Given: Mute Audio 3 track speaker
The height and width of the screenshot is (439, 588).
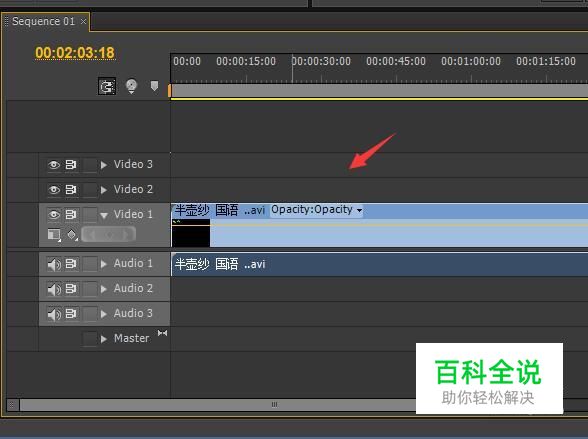Looking at the screenshot, I should click(54, 314).
